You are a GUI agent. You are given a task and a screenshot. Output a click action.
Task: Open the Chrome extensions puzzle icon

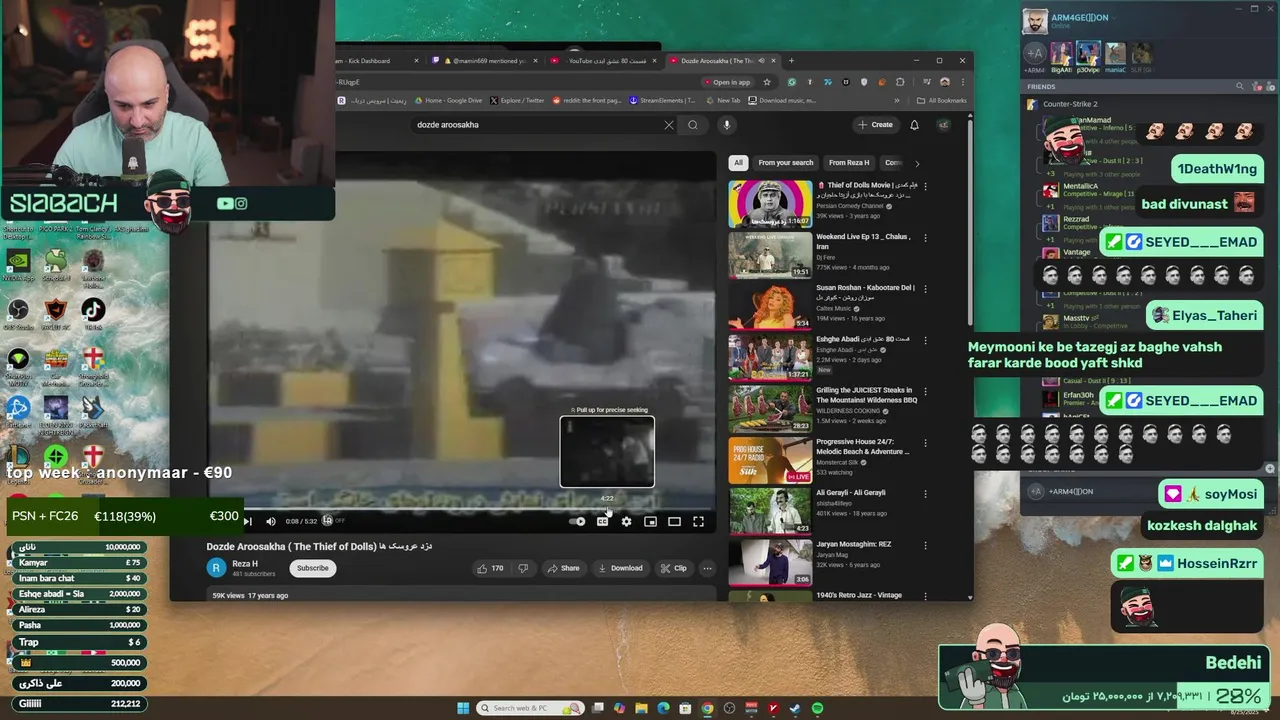coord(900,82)
